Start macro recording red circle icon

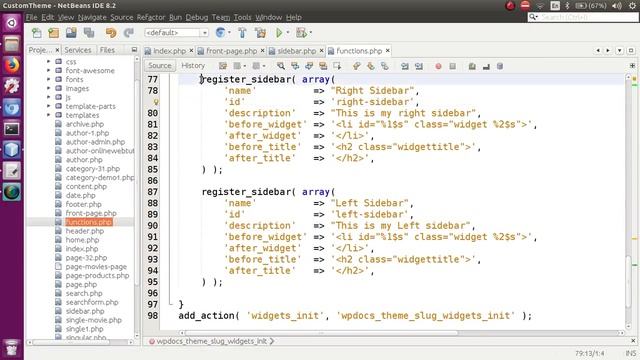coord(438,66)
